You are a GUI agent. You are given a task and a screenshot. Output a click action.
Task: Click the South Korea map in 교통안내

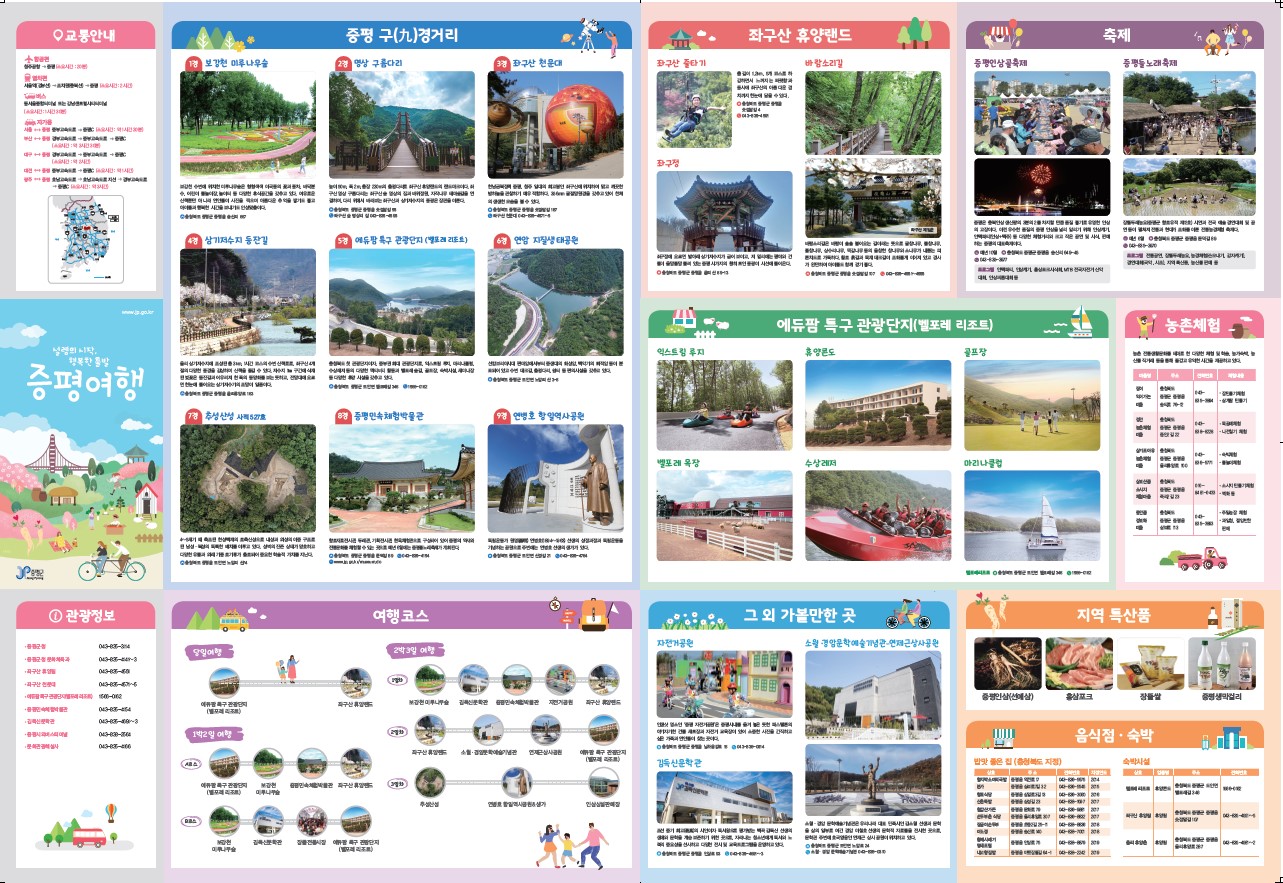pyautogui.click(x=86, y=236)
